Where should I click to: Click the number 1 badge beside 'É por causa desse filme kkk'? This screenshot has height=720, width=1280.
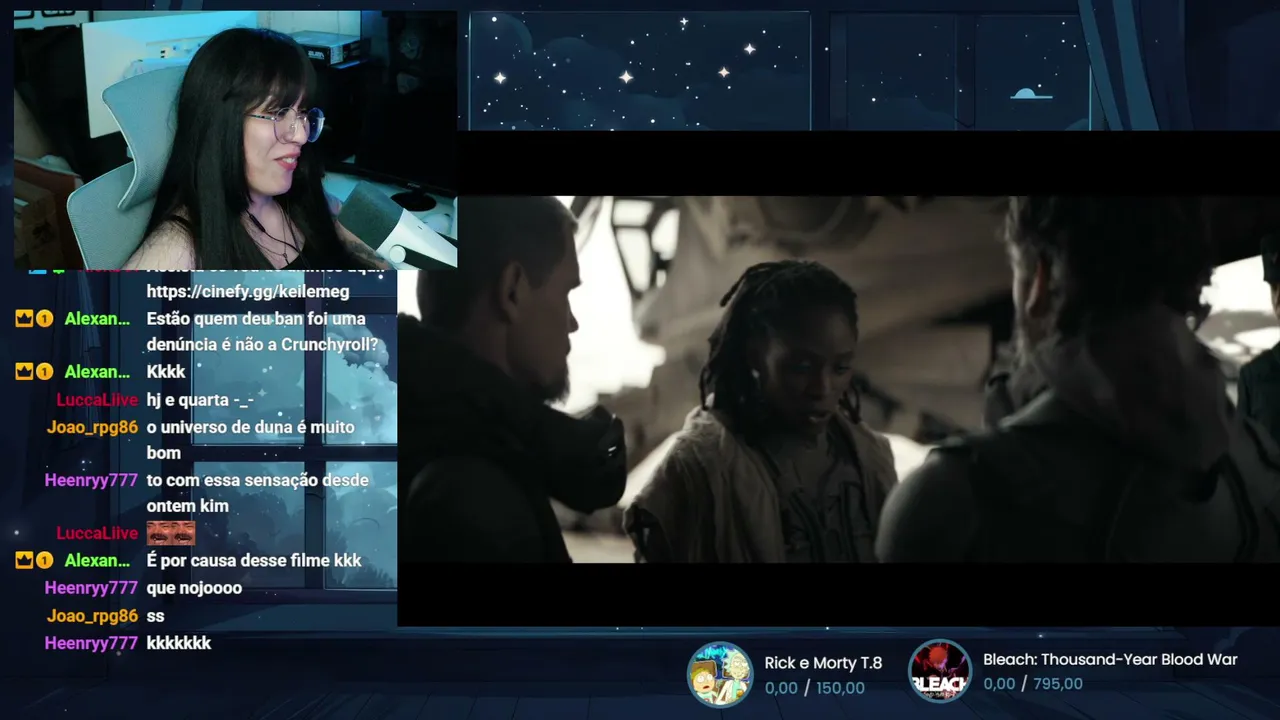(45, 561)
